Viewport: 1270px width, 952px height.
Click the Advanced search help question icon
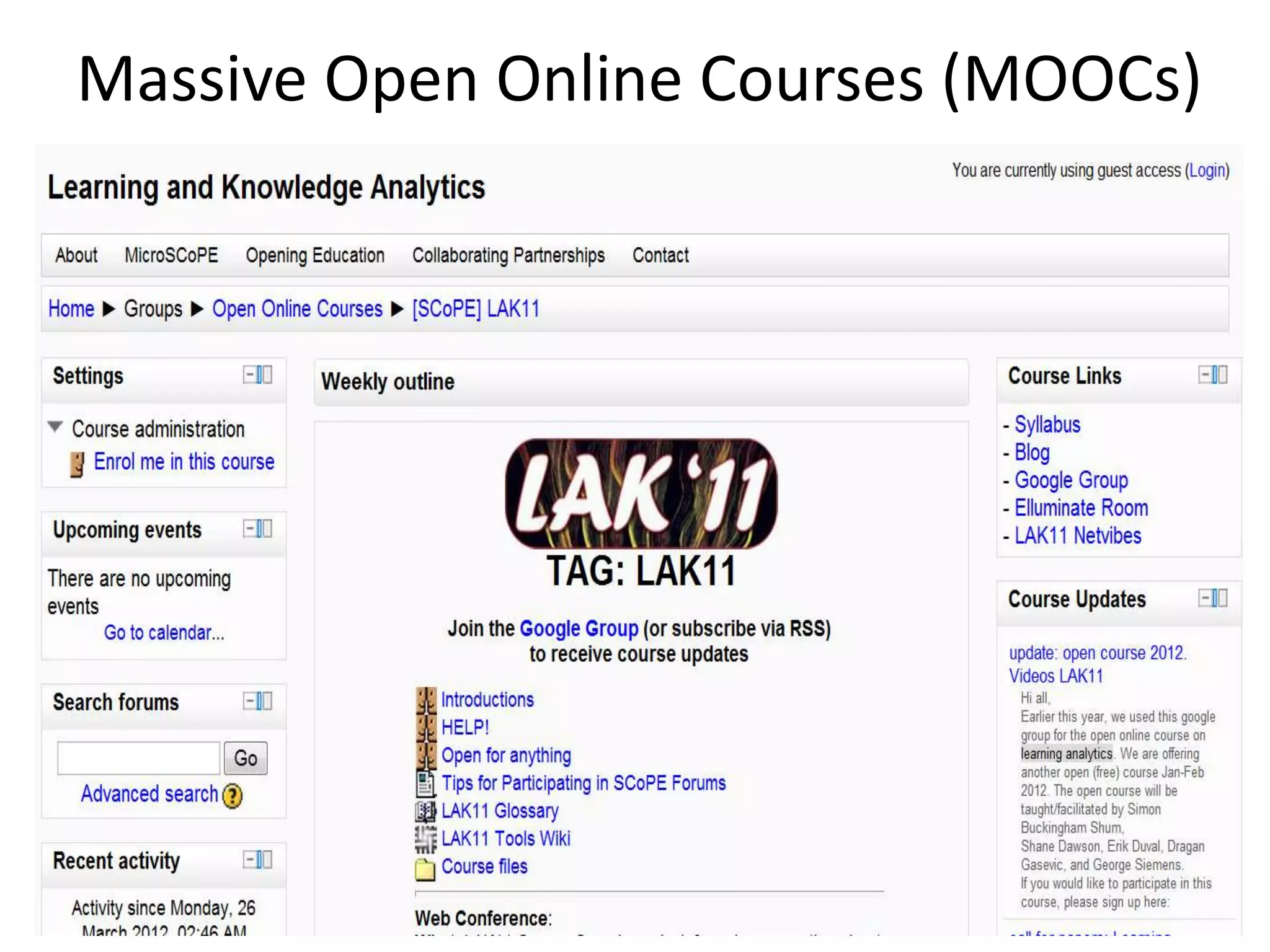(x=233, y=796)
